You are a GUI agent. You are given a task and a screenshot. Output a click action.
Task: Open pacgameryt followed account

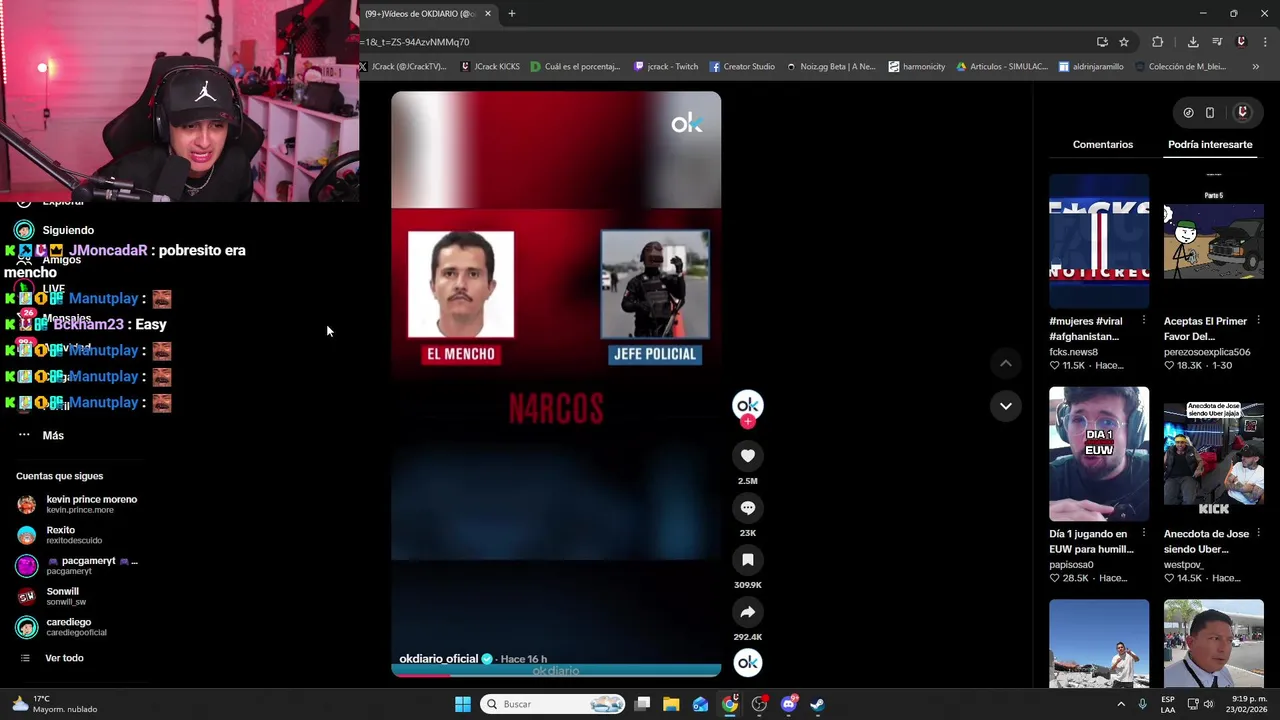click(78, 565)
